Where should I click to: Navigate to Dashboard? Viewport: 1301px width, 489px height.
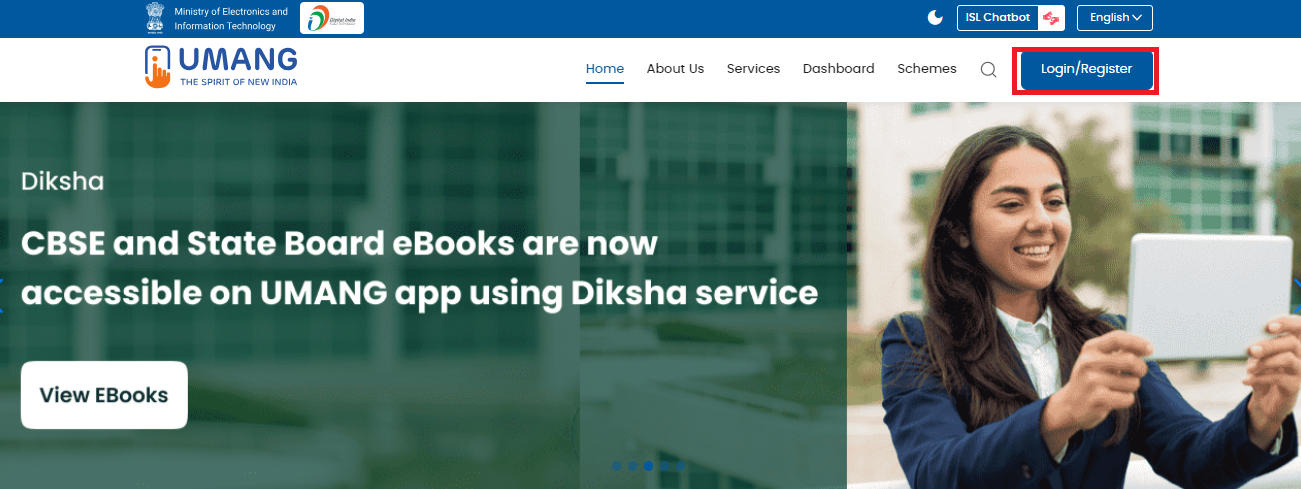[x=838, y=69]
